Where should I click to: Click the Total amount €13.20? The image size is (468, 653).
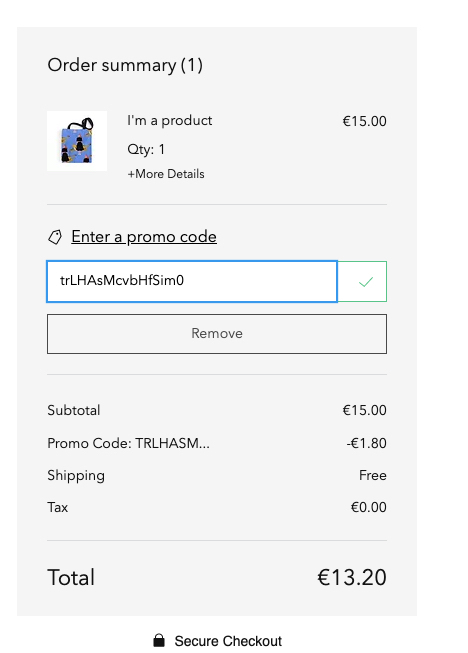(352, 577)
